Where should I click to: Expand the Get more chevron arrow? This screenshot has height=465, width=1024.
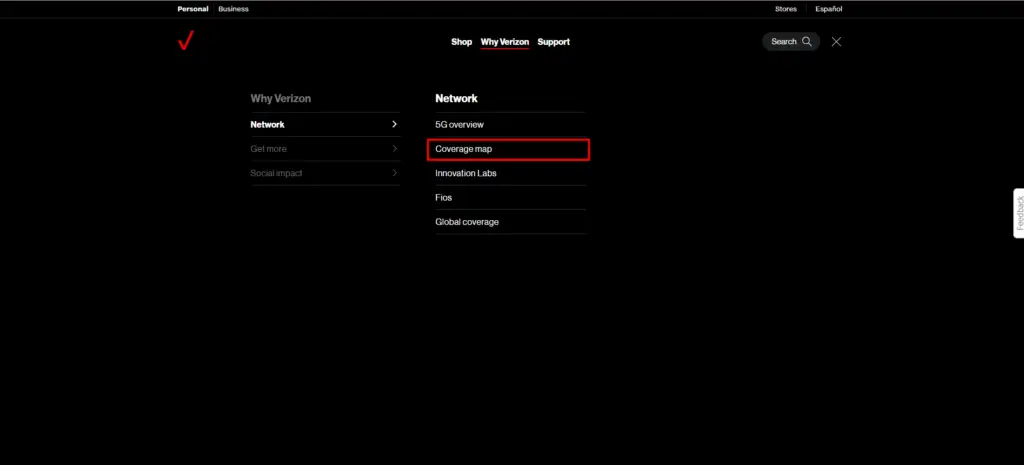click(394, 149)
